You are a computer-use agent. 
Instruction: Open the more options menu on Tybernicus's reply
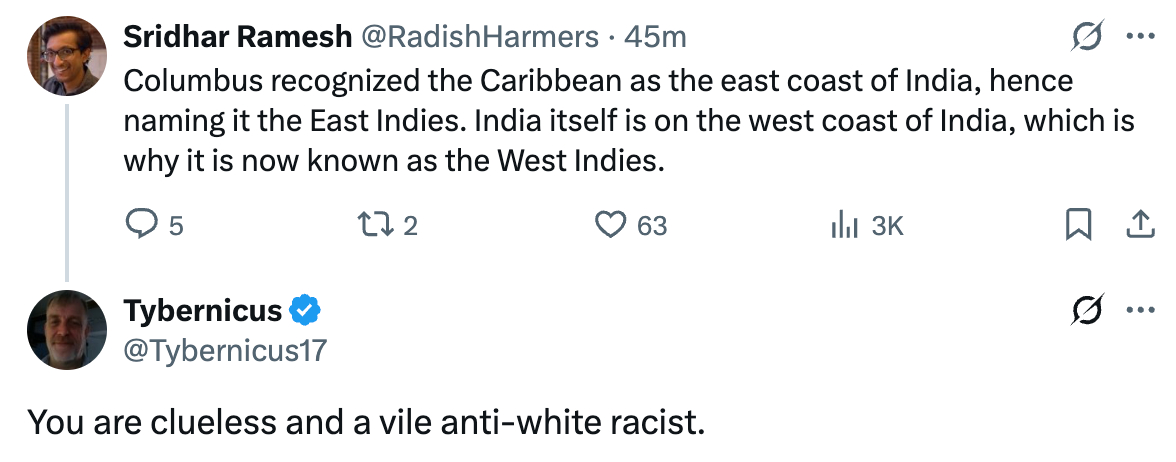pyautogui.click(x=1140, y=312)
